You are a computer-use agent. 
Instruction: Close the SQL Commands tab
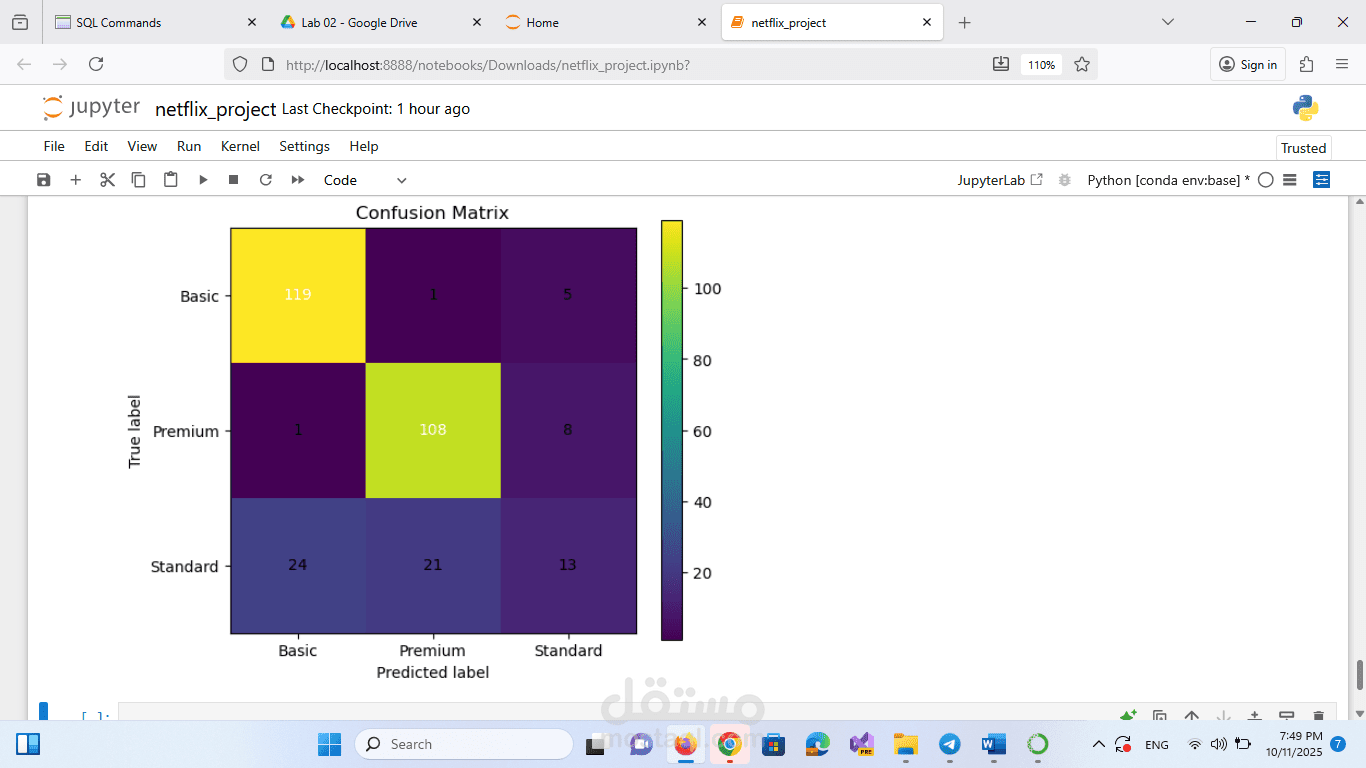coord(251,22)
